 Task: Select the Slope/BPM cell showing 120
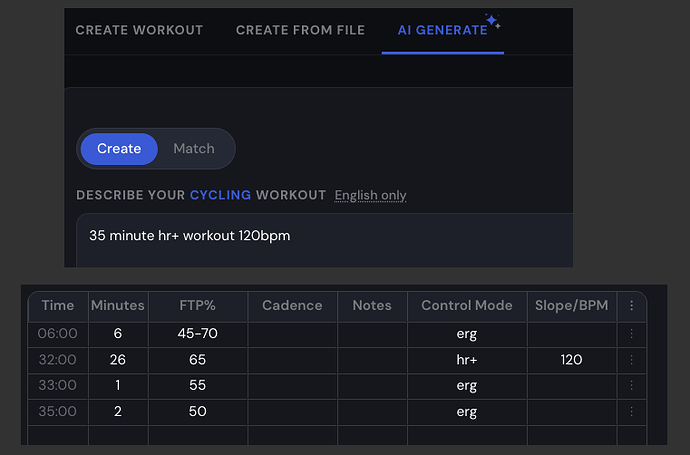pyautogui.click(x=572, y=360)
